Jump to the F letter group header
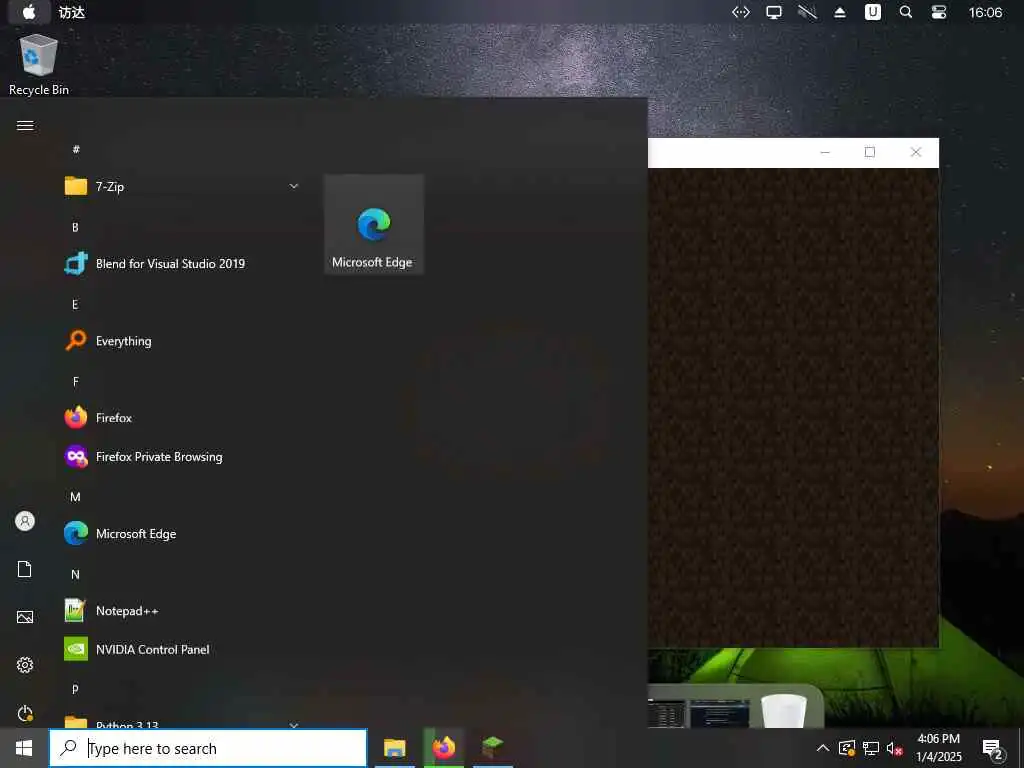The image size is (1024, 768). (x=75, y=381)
